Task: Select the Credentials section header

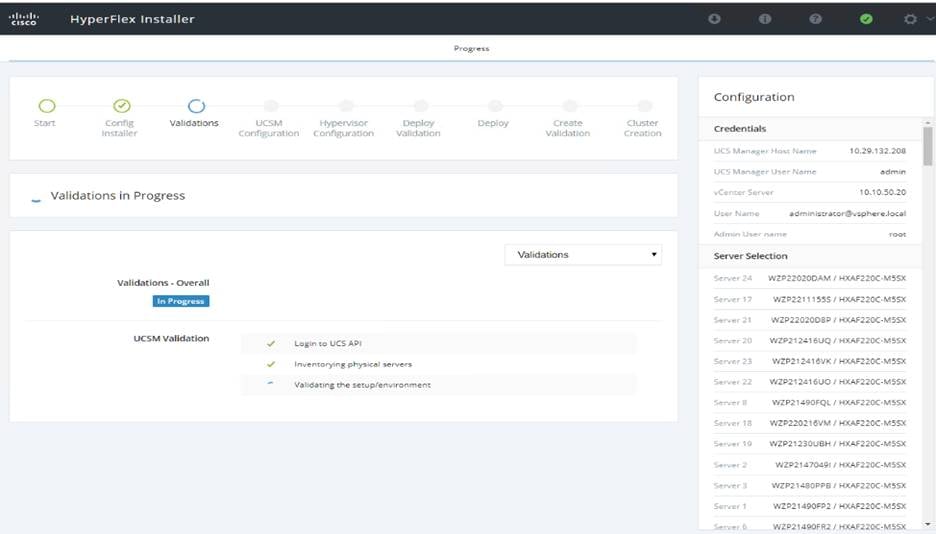Action: click(810, 128)
